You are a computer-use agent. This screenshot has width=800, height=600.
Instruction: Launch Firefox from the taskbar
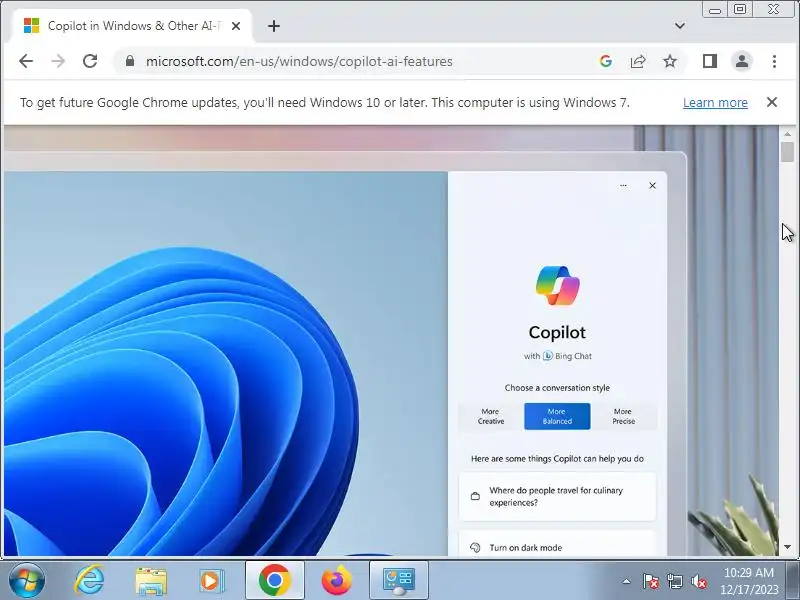coord(336,580)
